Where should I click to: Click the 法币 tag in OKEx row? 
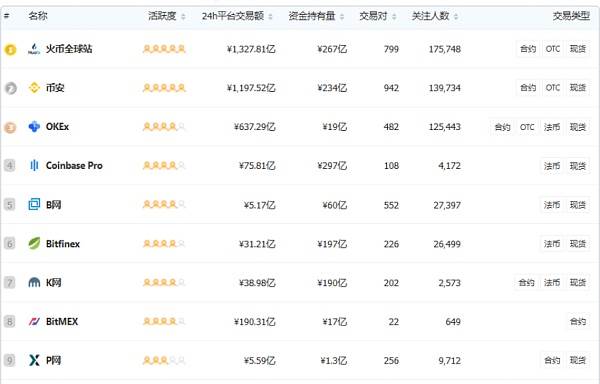point(552,127)
